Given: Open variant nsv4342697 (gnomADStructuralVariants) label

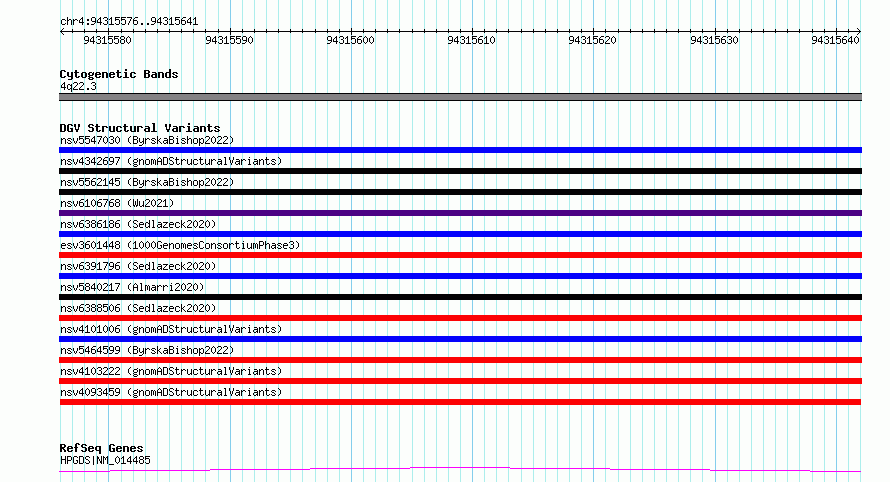Looking at the screenshot, I should tap(171, 161).
